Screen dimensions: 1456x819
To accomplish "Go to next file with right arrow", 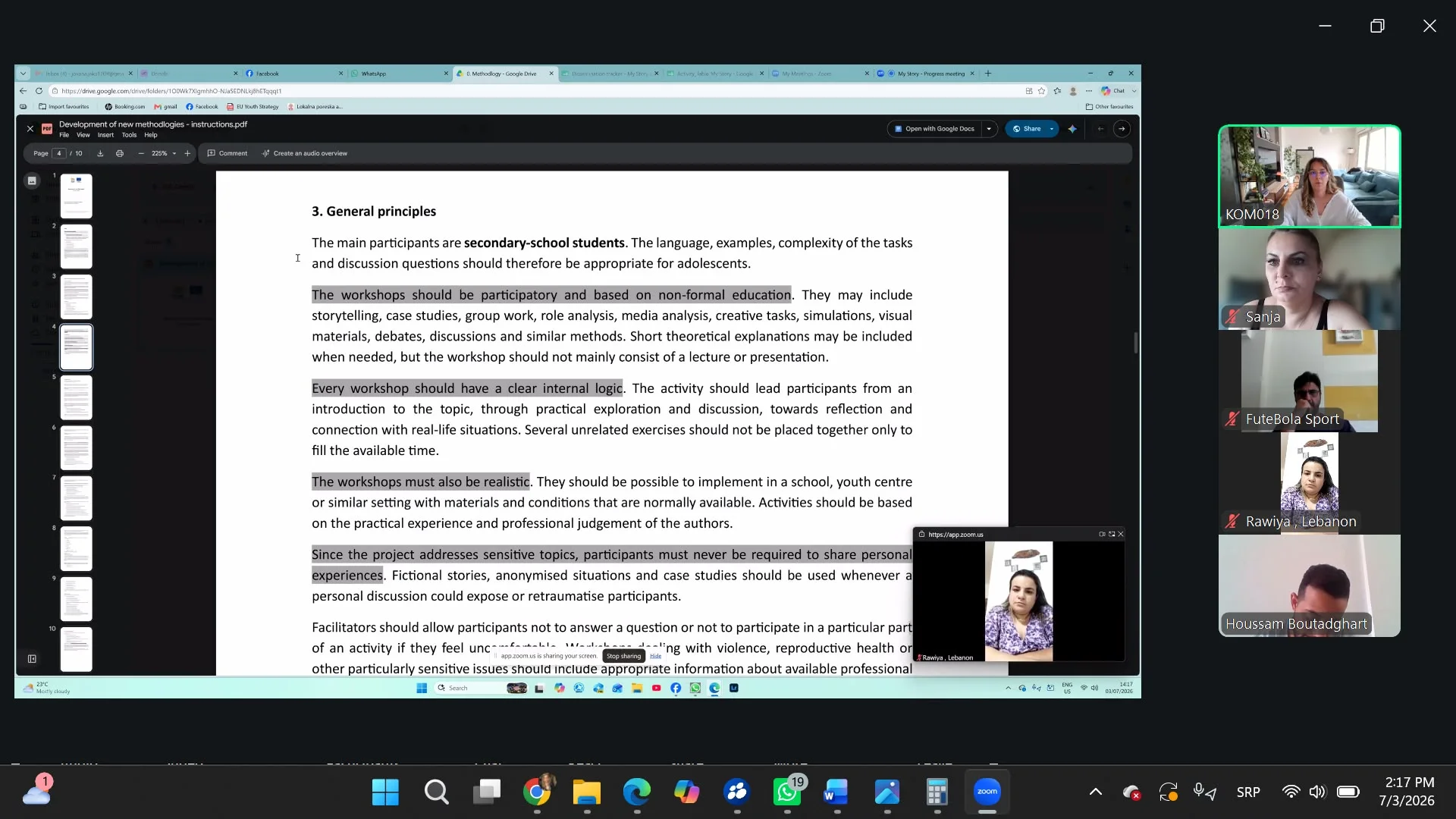I will click(1122, 129).
